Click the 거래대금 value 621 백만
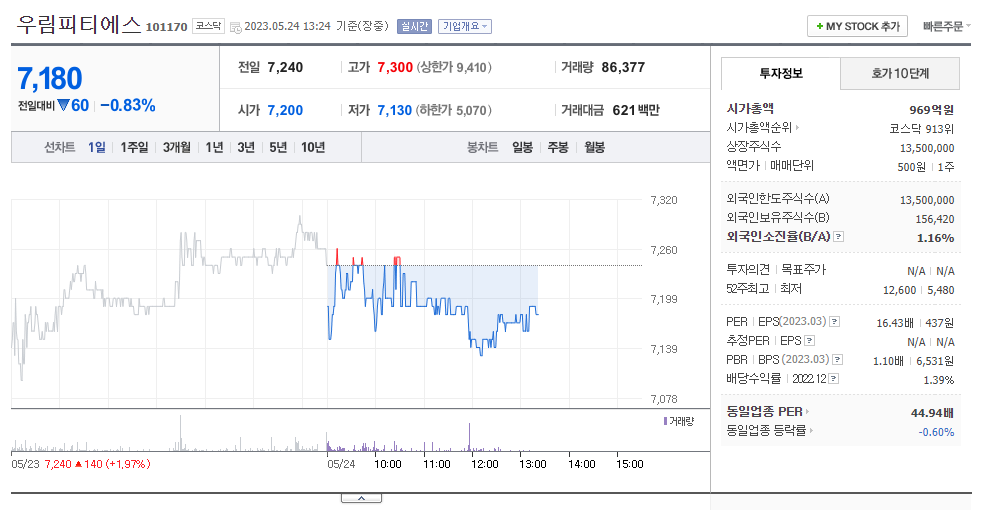This screenshot has width=985, height=510. click(636, 110)
